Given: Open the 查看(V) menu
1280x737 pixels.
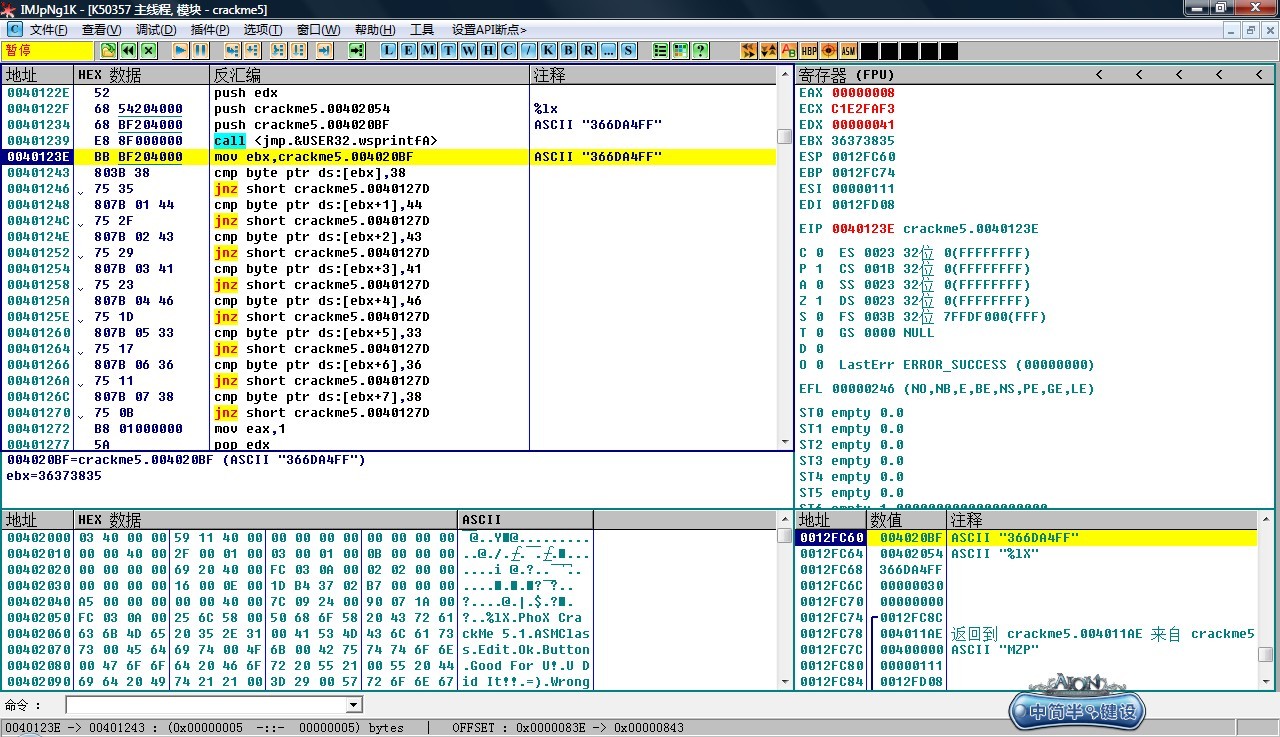Looking at the screenshot, I should (x=102, y=30).
